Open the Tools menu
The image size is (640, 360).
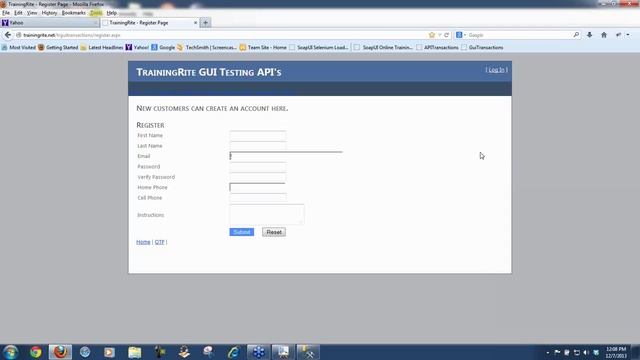pos(96,13)
